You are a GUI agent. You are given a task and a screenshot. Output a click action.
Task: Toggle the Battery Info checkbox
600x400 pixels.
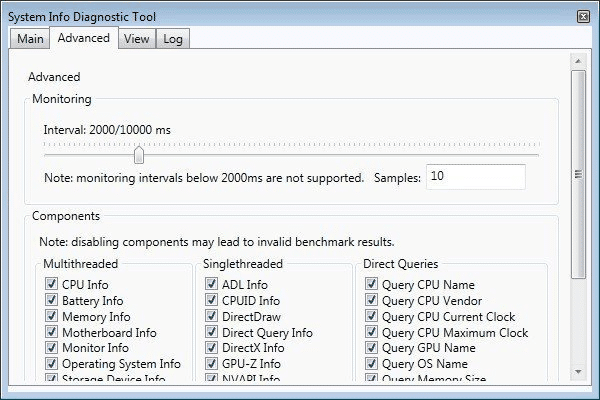pyautogui.click(x=51, y=301)
